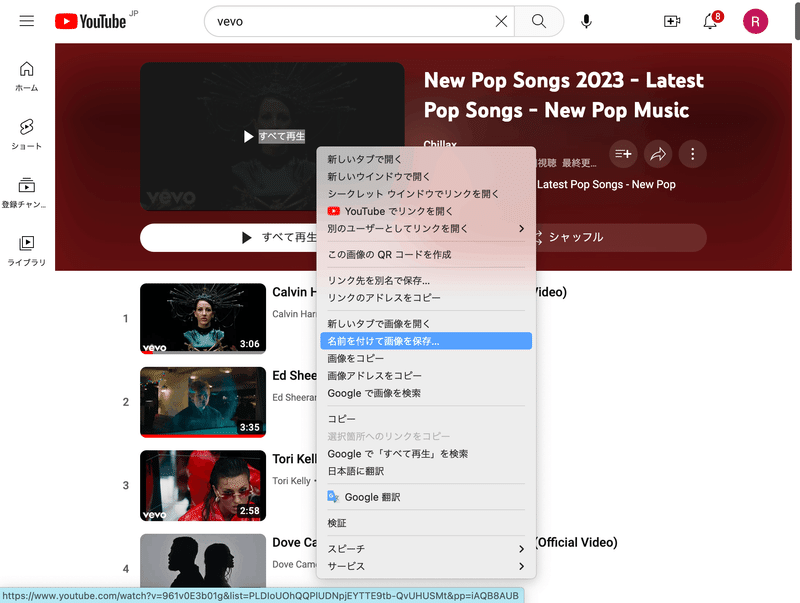The height and width of the screenshot is (603, 800).
Task: Click すべて再生 white button
Action: 229,238
